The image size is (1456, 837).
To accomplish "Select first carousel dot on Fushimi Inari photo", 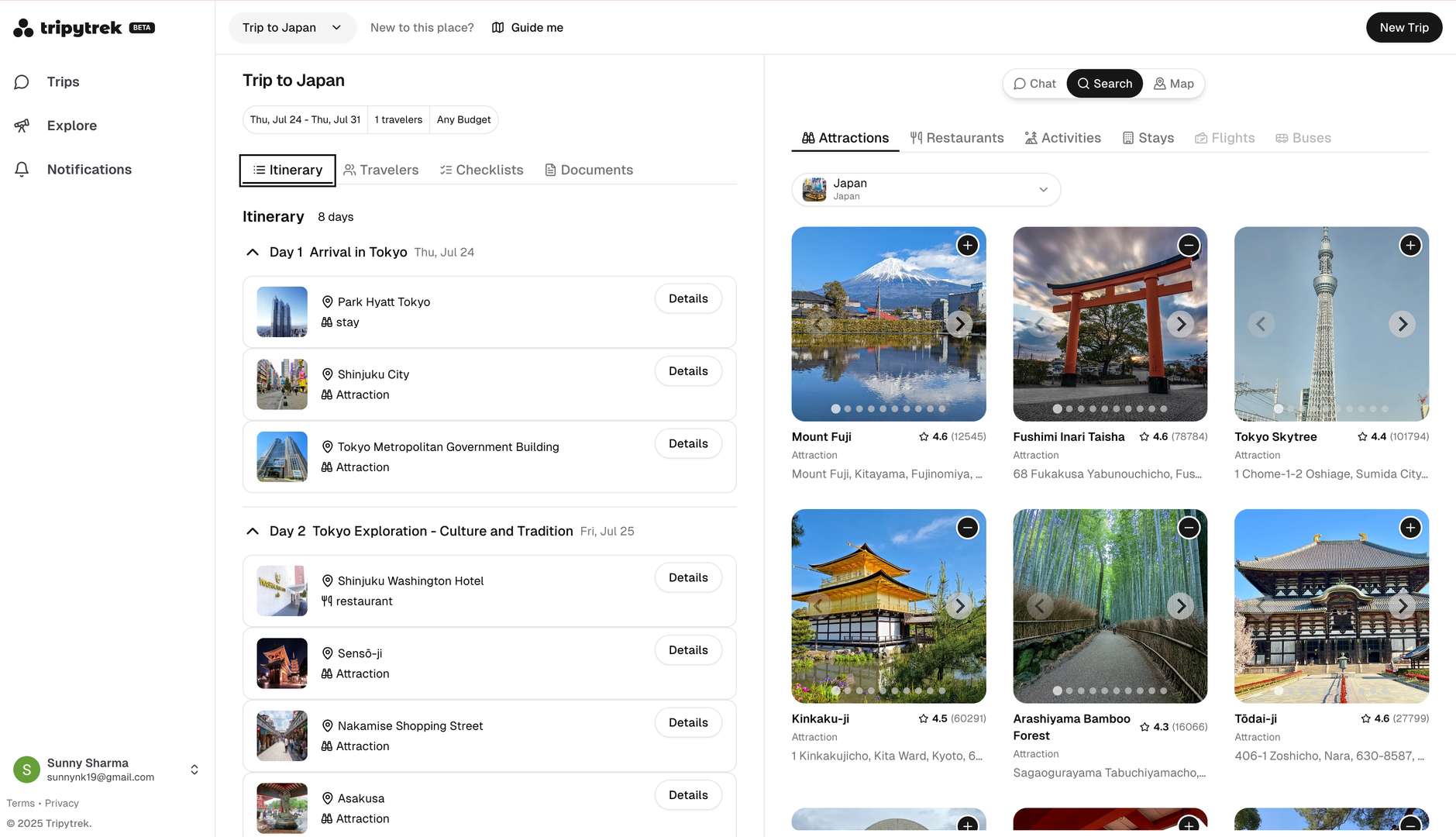I will pos(1057,409).
